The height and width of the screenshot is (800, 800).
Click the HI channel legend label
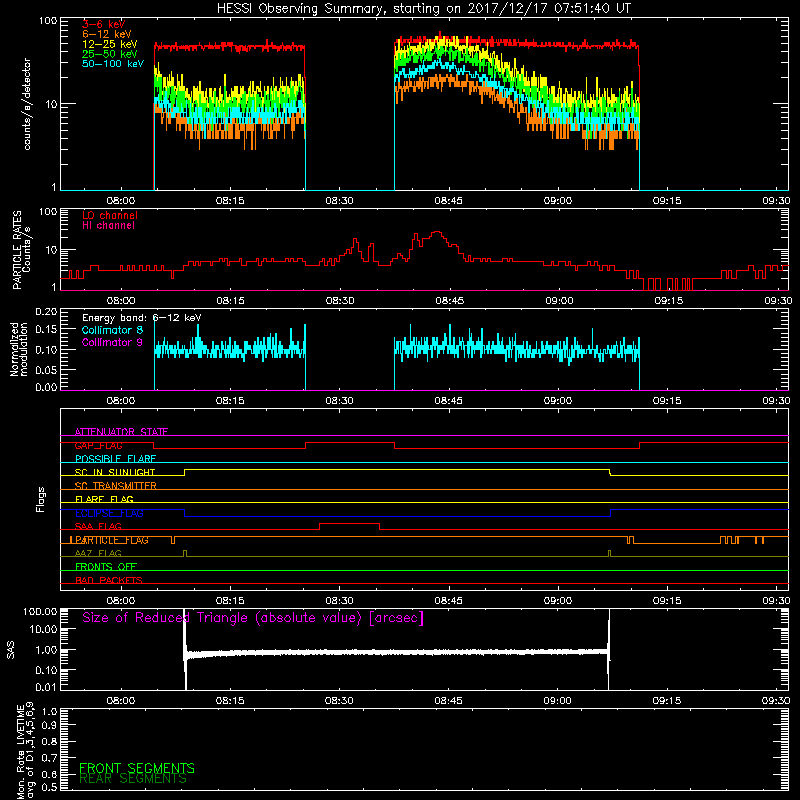tap(108, 226)
